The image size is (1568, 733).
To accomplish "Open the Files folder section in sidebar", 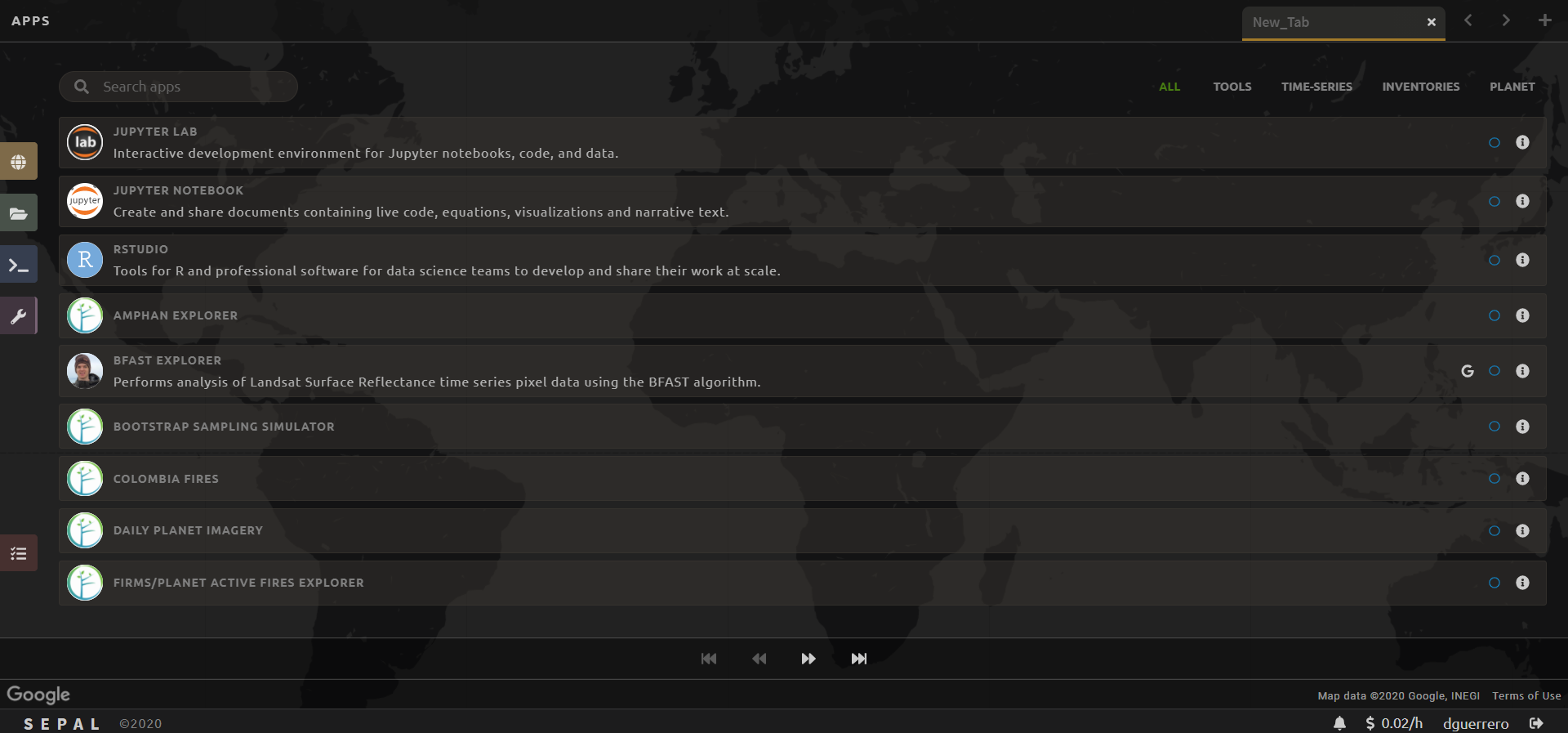I will pos(18,213).
